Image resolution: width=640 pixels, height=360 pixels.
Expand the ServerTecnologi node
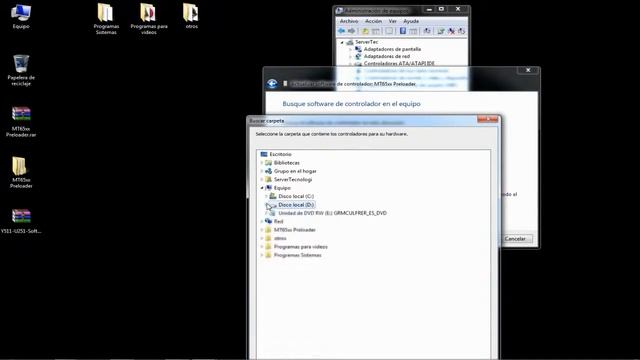262,180
